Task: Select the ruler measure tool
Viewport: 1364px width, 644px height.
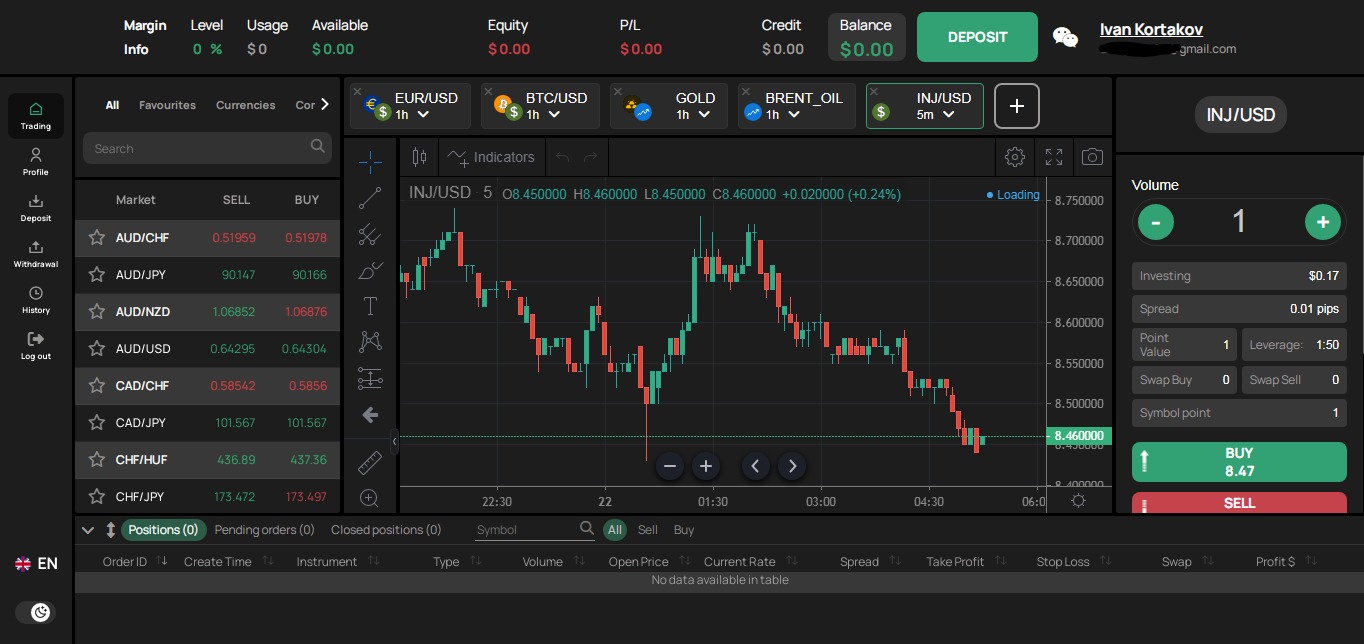Action: (370, 462)
